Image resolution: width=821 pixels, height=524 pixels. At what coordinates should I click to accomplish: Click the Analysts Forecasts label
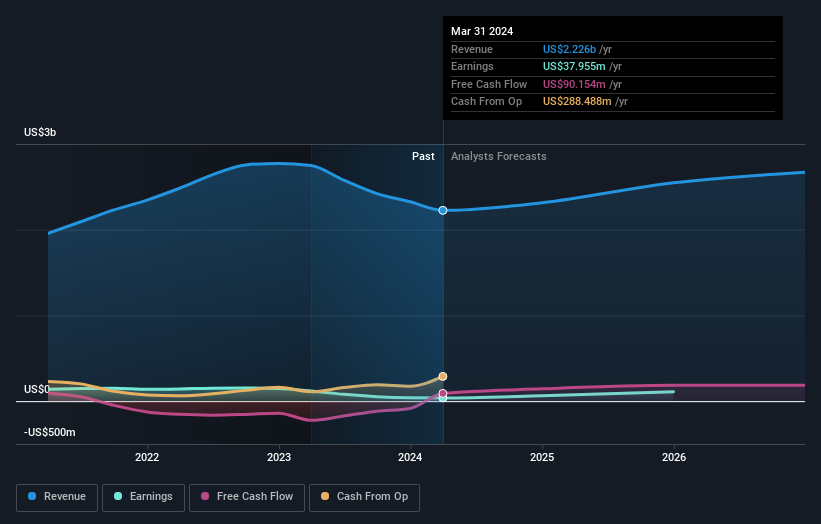(498, 156)
